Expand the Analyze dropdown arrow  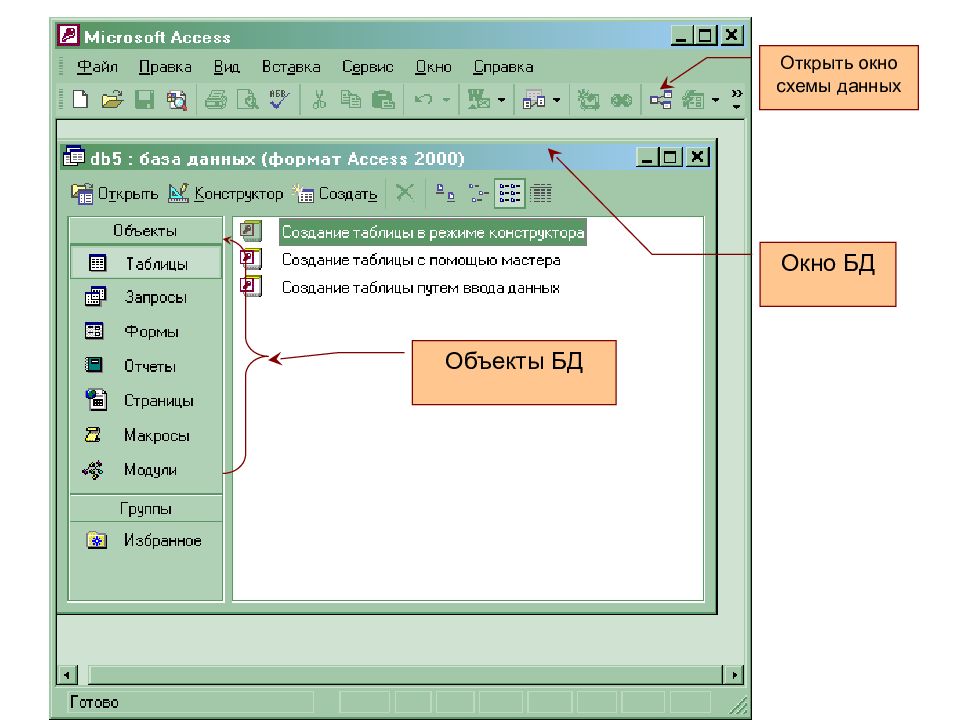coord(557,100)
